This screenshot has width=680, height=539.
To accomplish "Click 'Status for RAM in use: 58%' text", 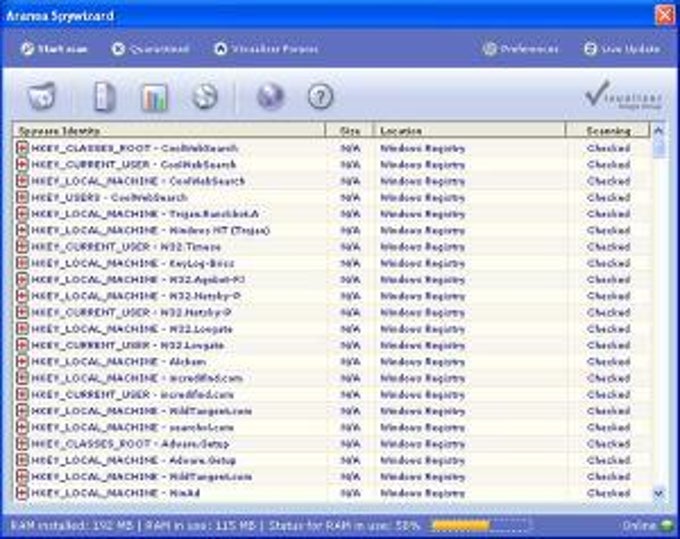I will pos(344,526).
